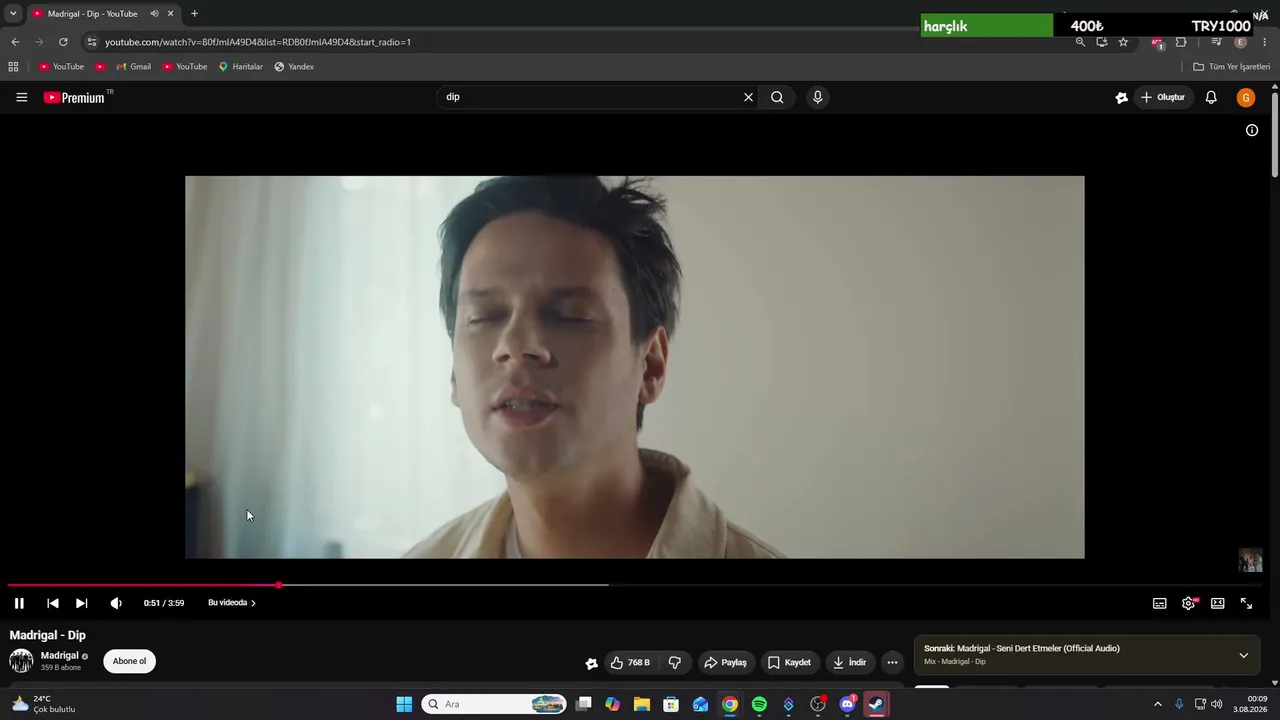The width and height of the screenshot is (1280, 720).
Task: Open Chrome profile avatar 'E'
Action: pyautogui.click(x=1241, y=42)
